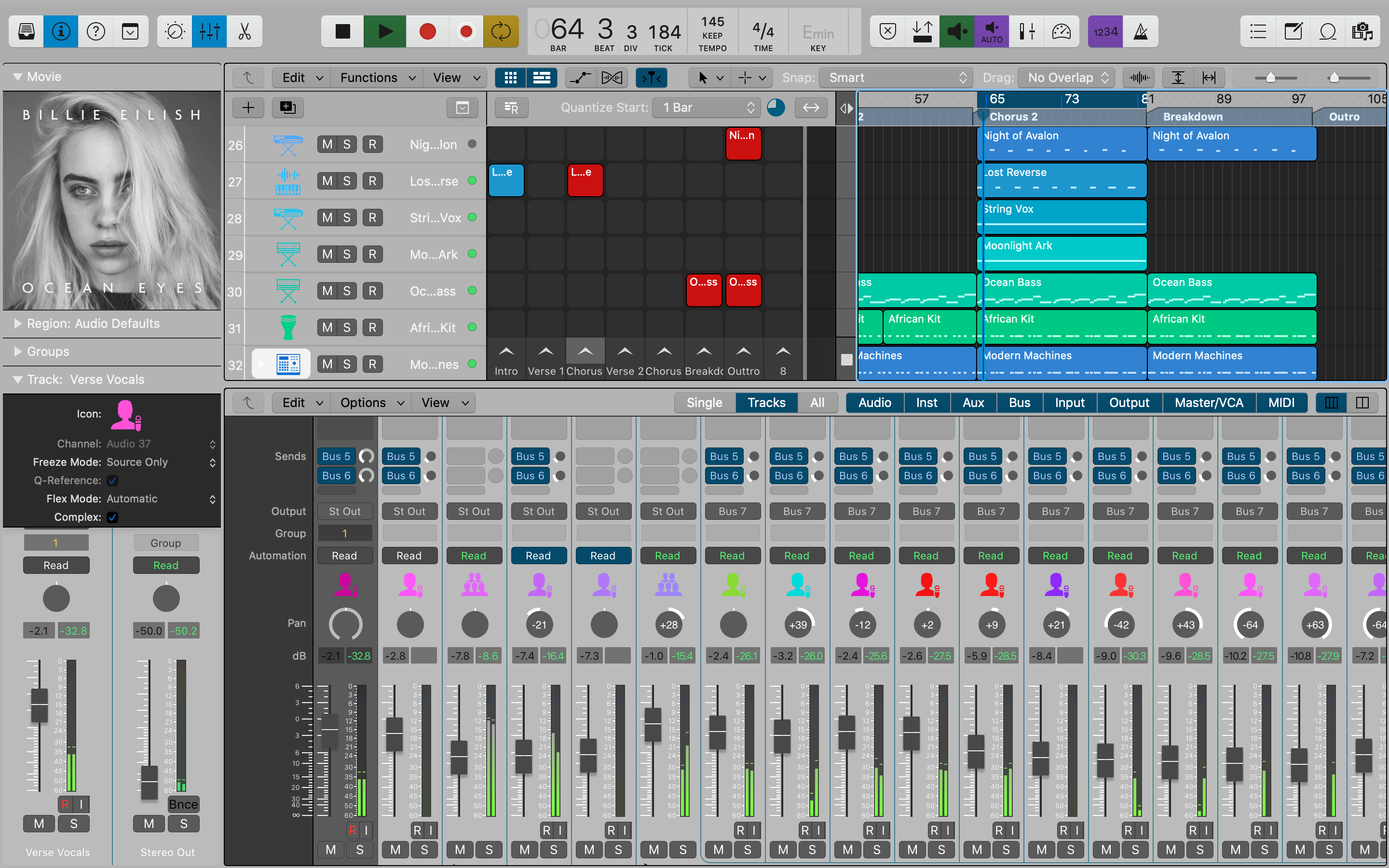Show only Aux channel strips button
The height and width of the screenshot is (868, 1389).
coord(973,403)
